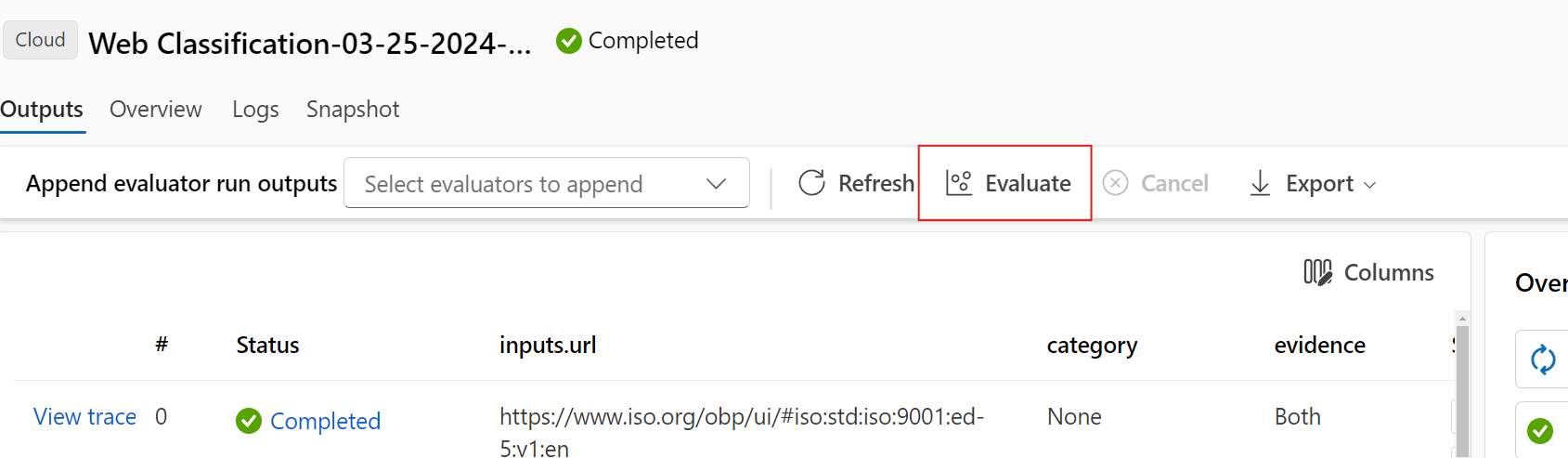Click green status check icon in row 0
Viewport: 1568px width, 458px height.
249,421
